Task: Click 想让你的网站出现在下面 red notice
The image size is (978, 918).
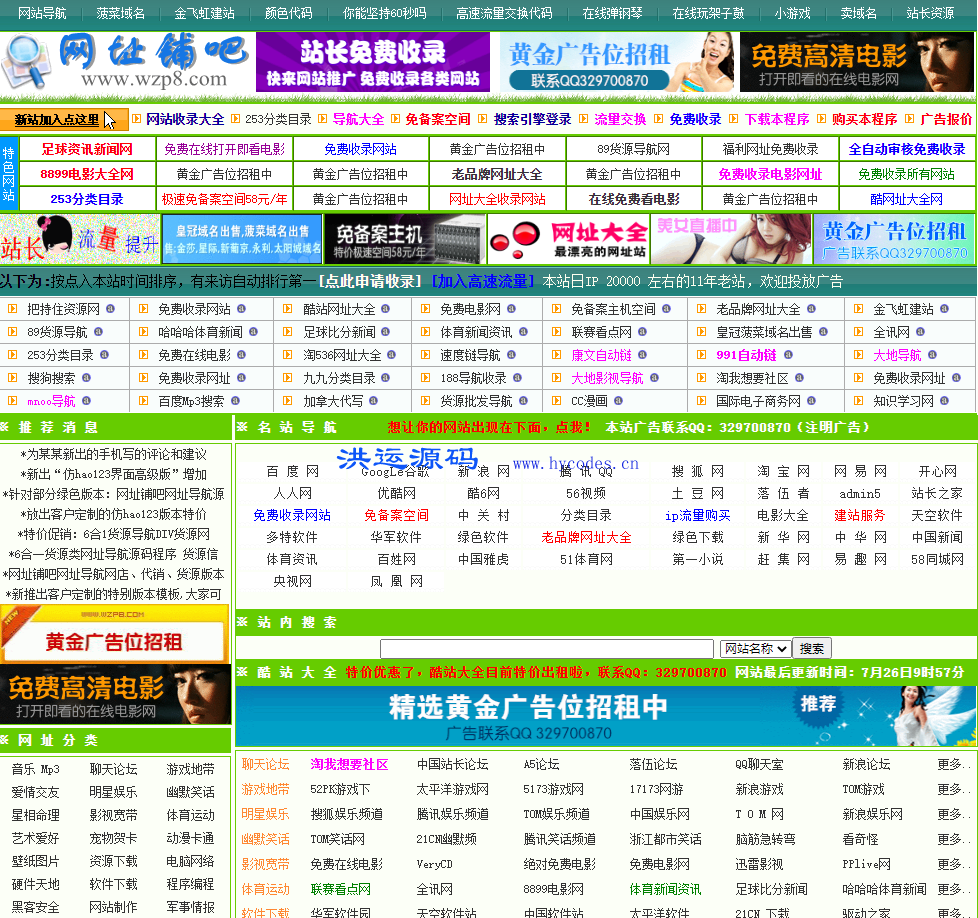Action: 489,427
